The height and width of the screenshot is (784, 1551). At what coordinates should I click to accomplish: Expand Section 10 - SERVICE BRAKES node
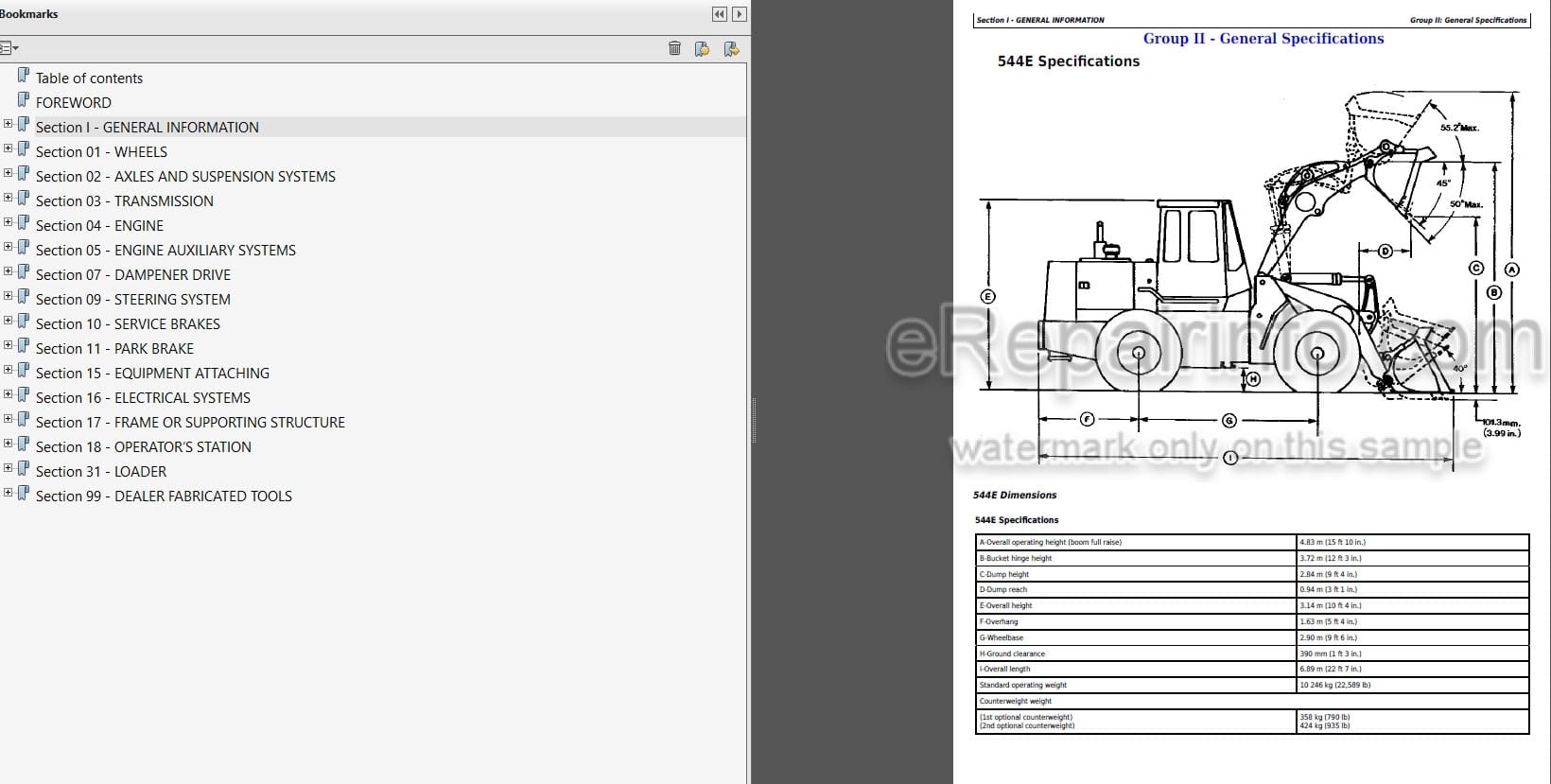coord(9,321)
